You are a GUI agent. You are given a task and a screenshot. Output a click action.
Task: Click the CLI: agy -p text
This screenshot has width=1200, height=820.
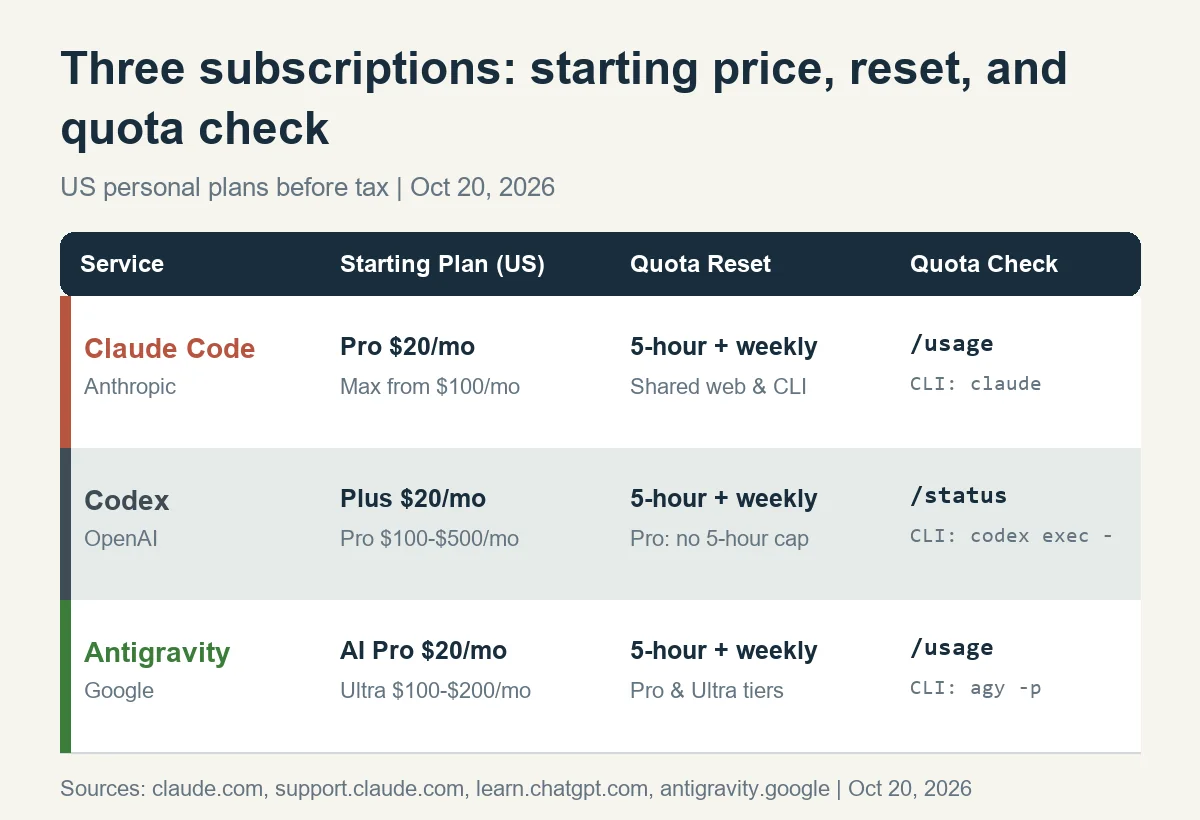tap(975, 688)
